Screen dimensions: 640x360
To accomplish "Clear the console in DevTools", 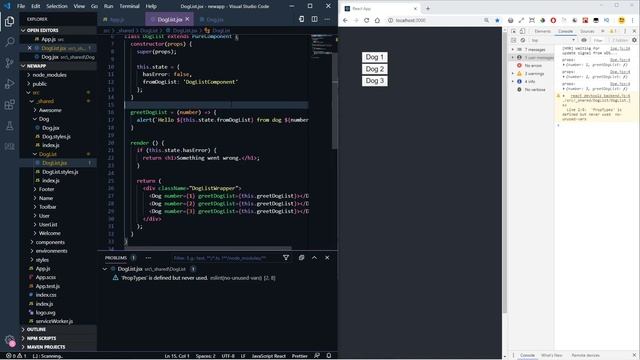I will 523,40.
